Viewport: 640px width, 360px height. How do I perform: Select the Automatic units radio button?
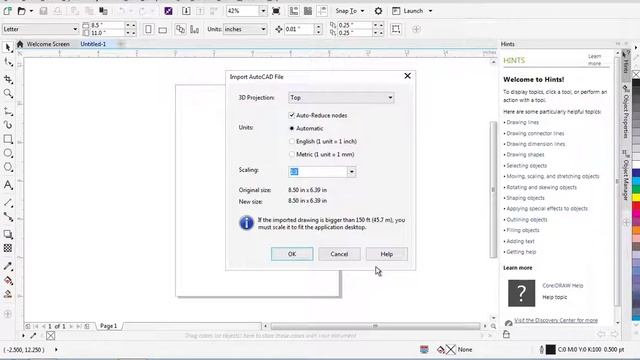[291, 128]
